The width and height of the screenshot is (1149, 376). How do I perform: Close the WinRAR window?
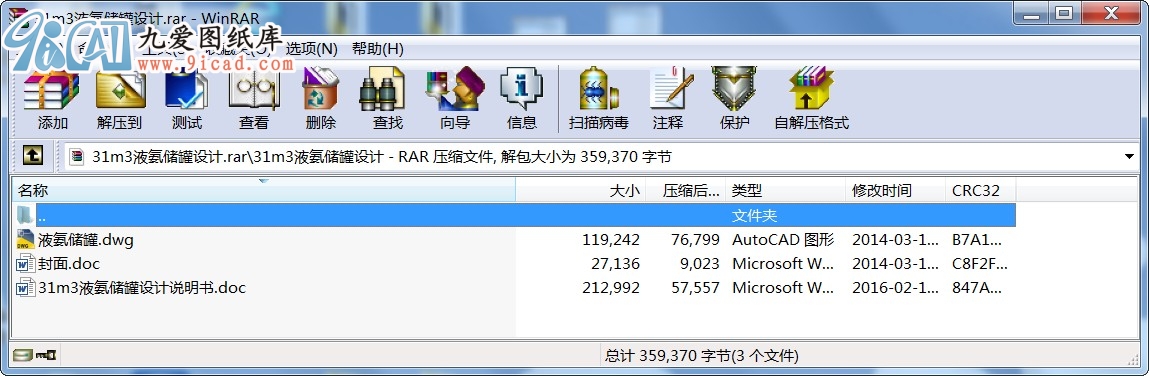click(x=1112, y=12)
